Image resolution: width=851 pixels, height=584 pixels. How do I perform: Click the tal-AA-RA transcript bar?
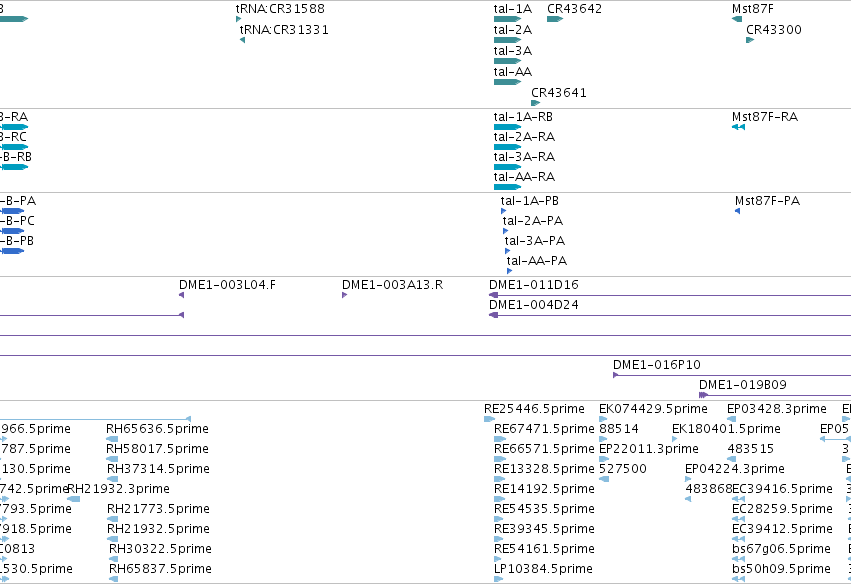(507, 187)
